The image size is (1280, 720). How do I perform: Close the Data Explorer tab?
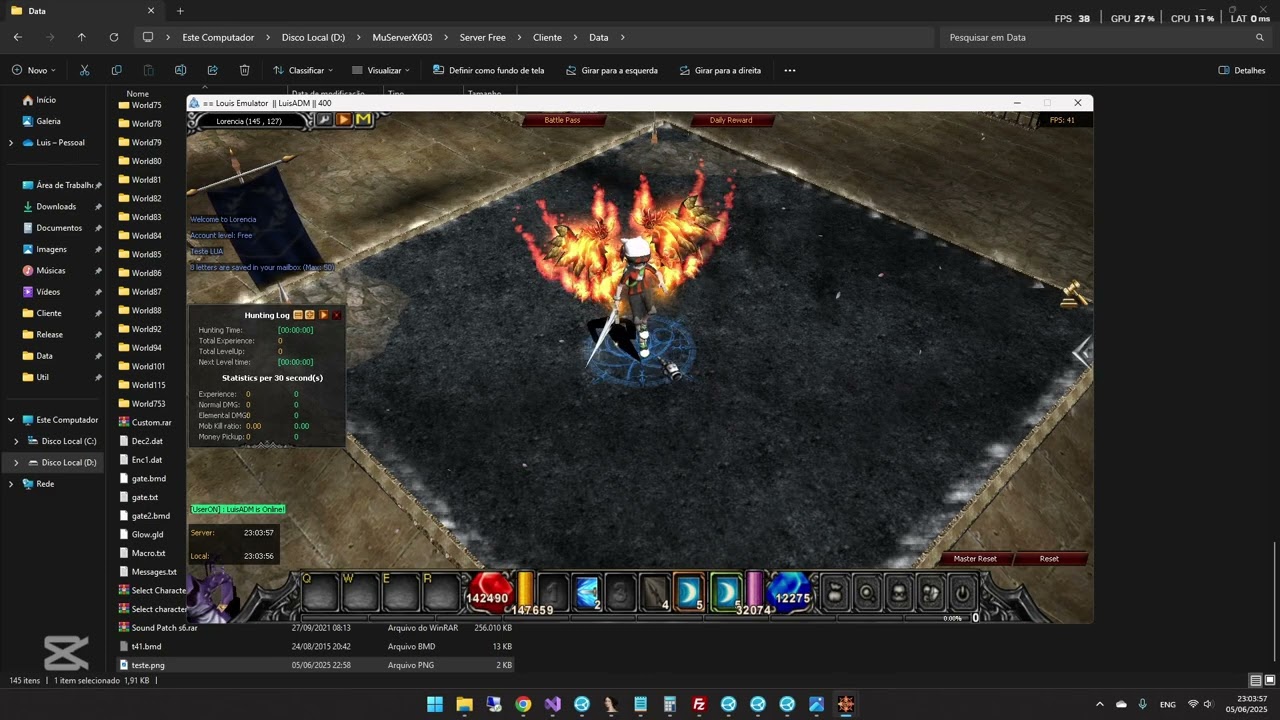click(151, 11)
